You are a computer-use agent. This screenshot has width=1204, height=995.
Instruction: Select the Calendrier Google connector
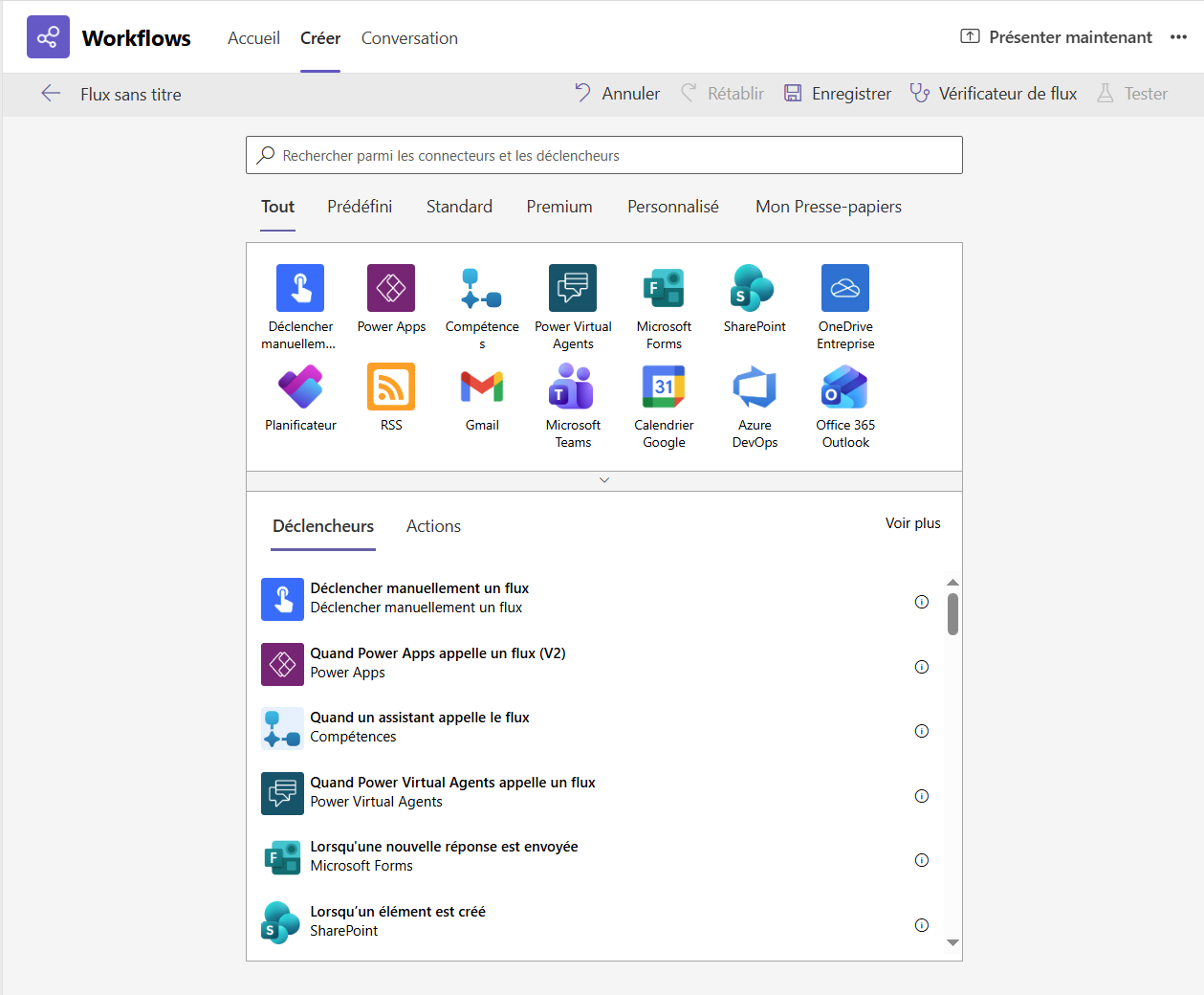(664, 387)
